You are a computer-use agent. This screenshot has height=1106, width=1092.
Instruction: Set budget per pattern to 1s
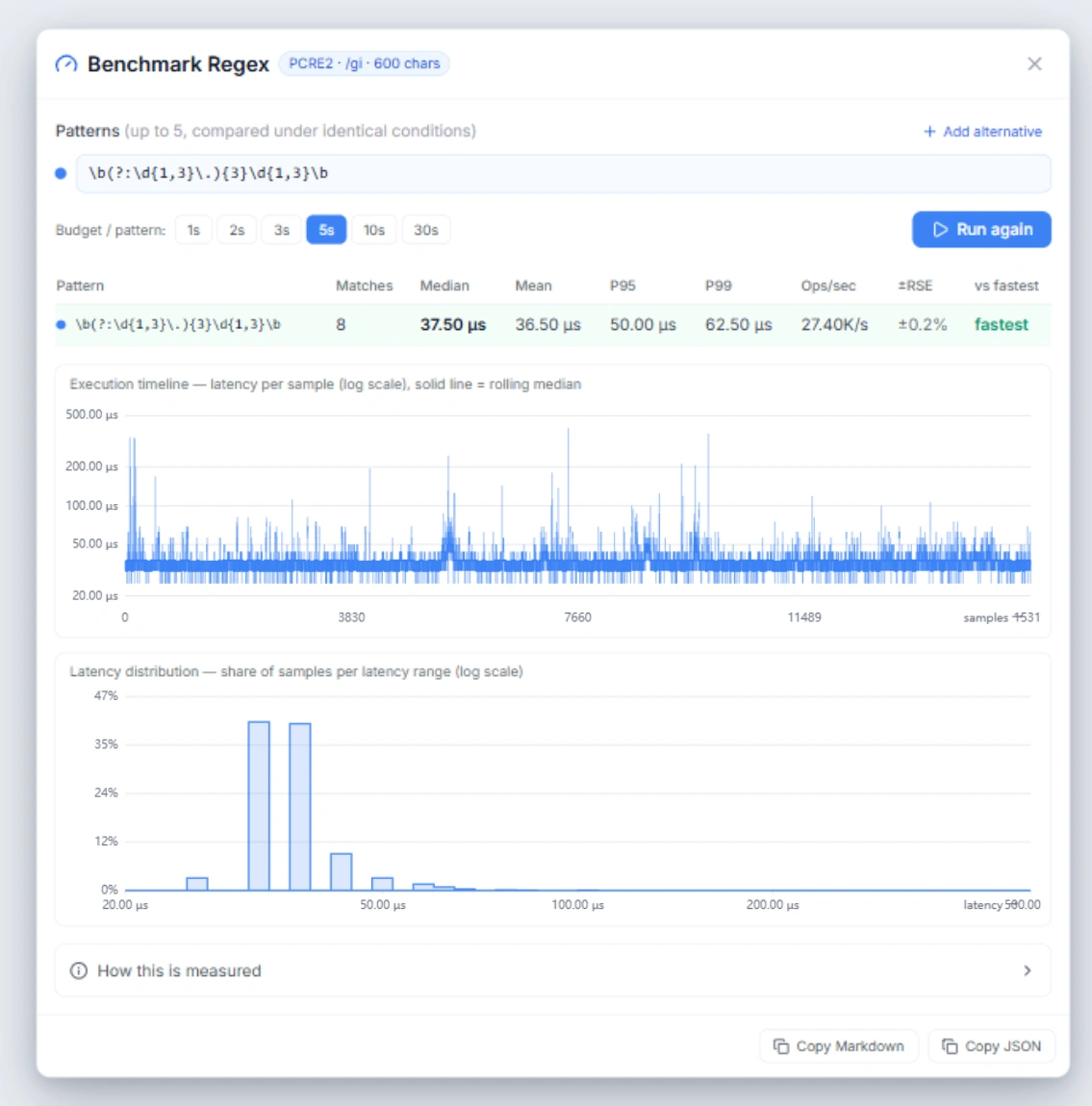click(x=193, y=230)
